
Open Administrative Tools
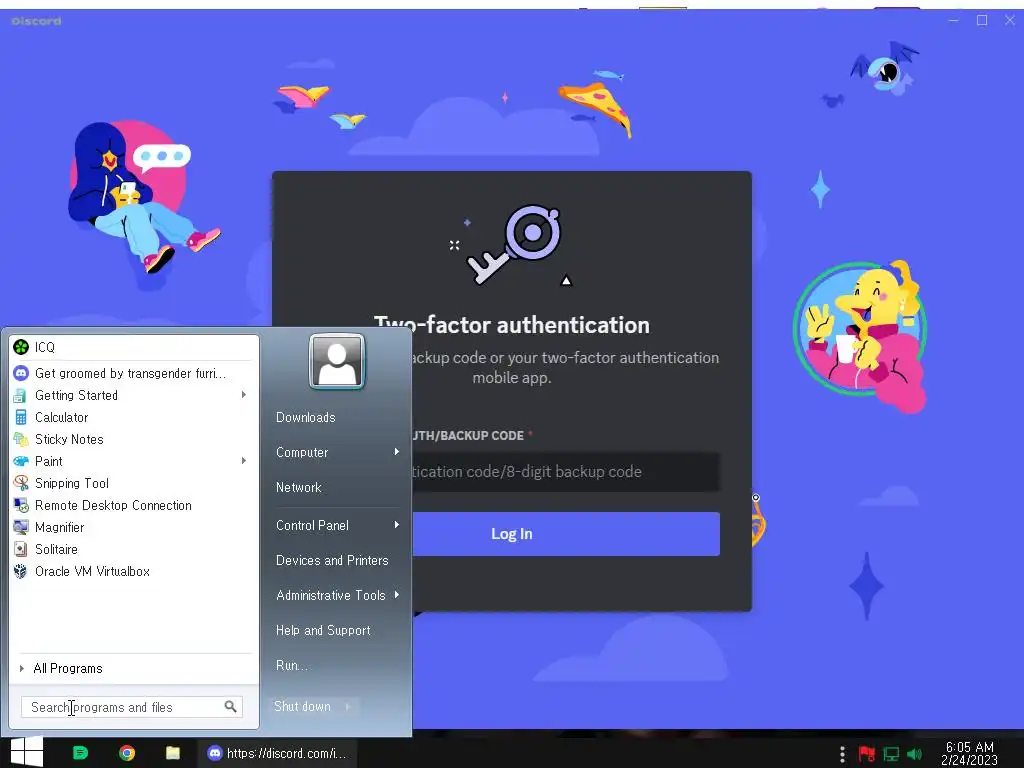click(x=330, y=595)
